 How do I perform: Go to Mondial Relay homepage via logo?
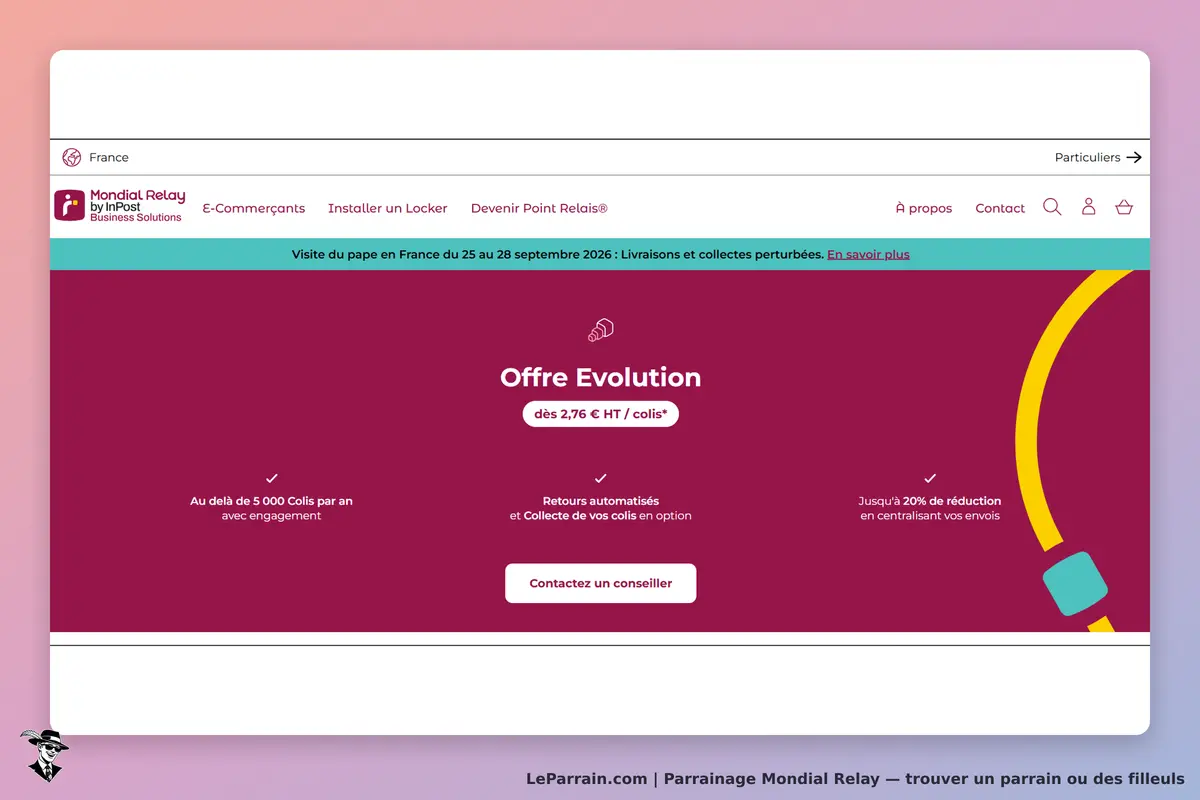pyautogui.click(x=119, y=206)
